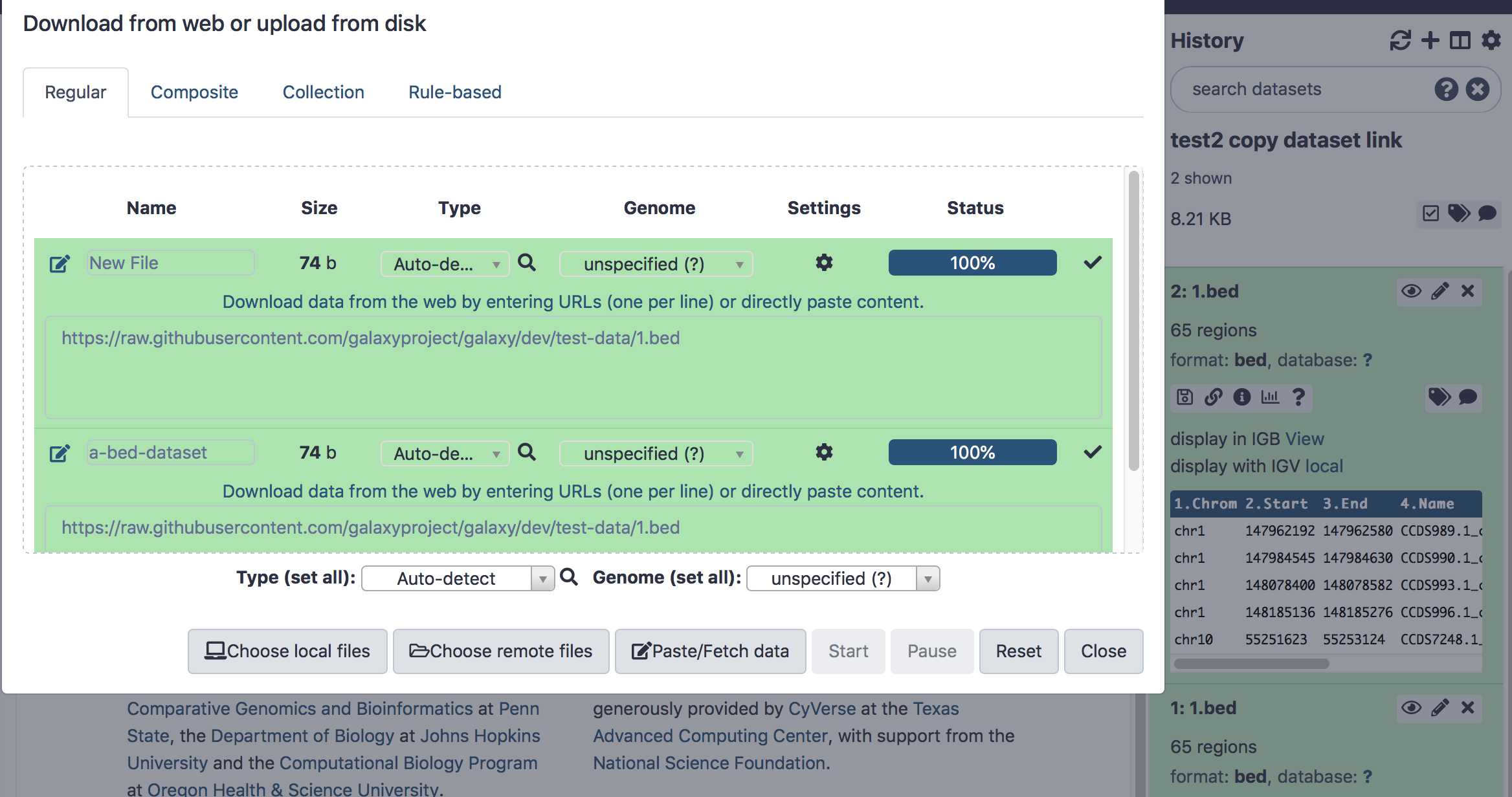Viewport: 1512px width, 797px height.
Task: Toggle dataset selection checkbox in History
Action: coord(1430,213)
